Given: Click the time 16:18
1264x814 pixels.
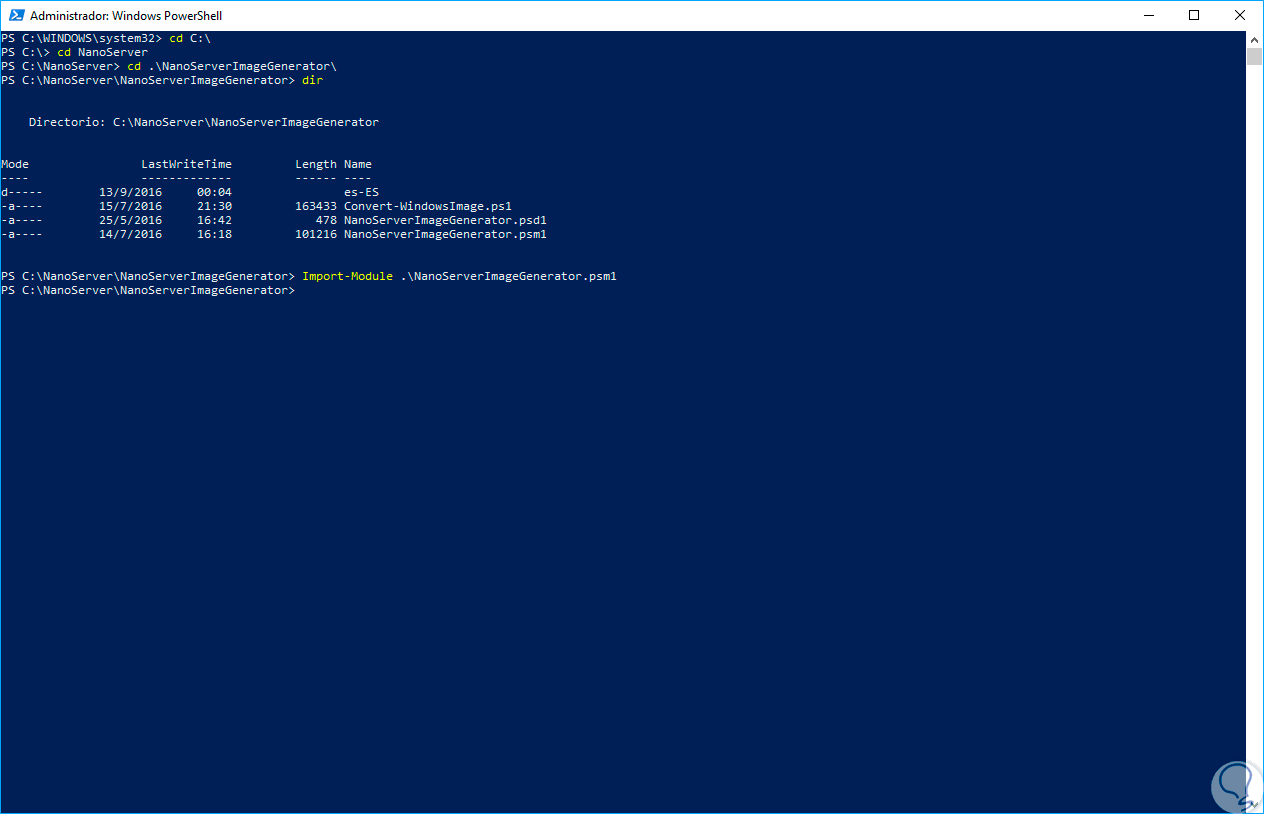Looking at the screenshot, I should (214, 234).
